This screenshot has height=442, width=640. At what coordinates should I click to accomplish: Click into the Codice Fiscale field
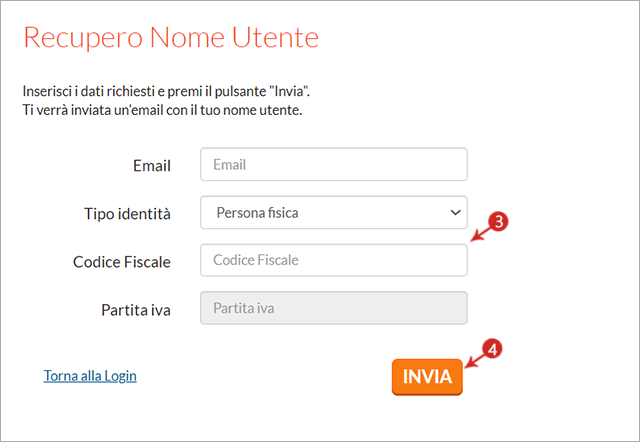(333, 260)
